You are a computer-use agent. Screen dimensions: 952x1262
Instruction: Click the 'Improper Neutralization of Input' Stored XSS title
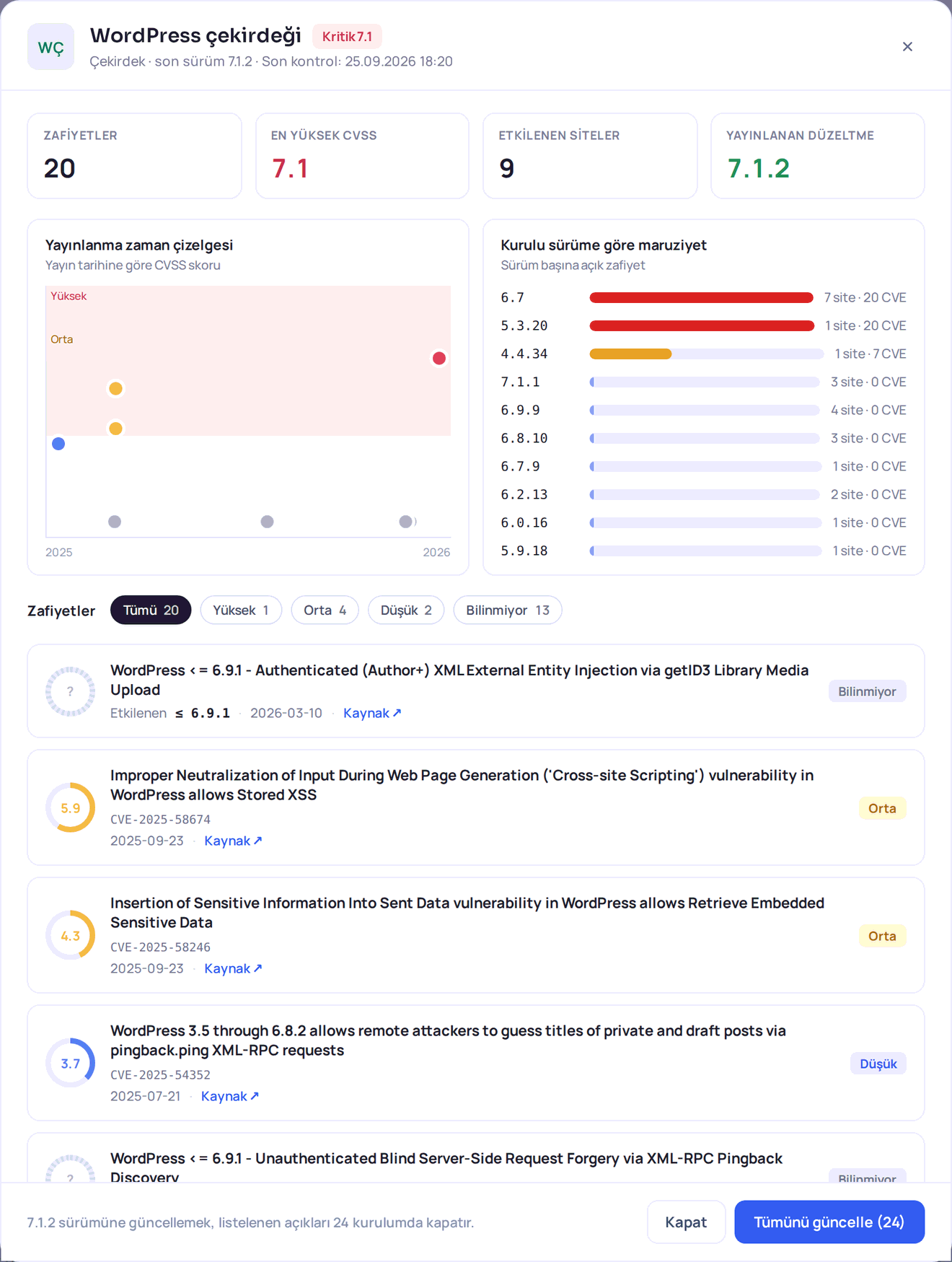coord(462,785)
